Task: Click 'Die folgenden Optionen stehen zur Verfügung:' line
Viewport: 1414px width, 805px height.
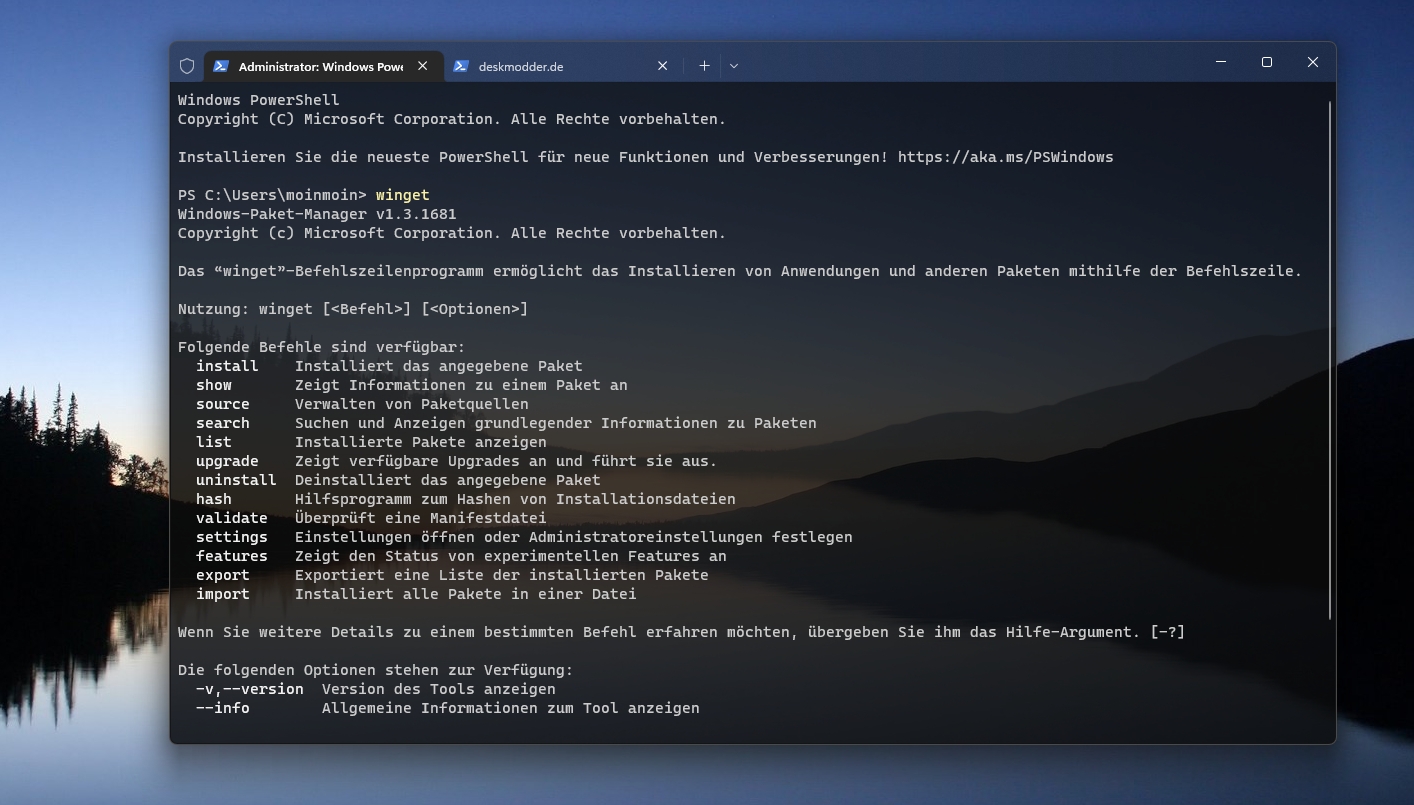Action: 376,670
